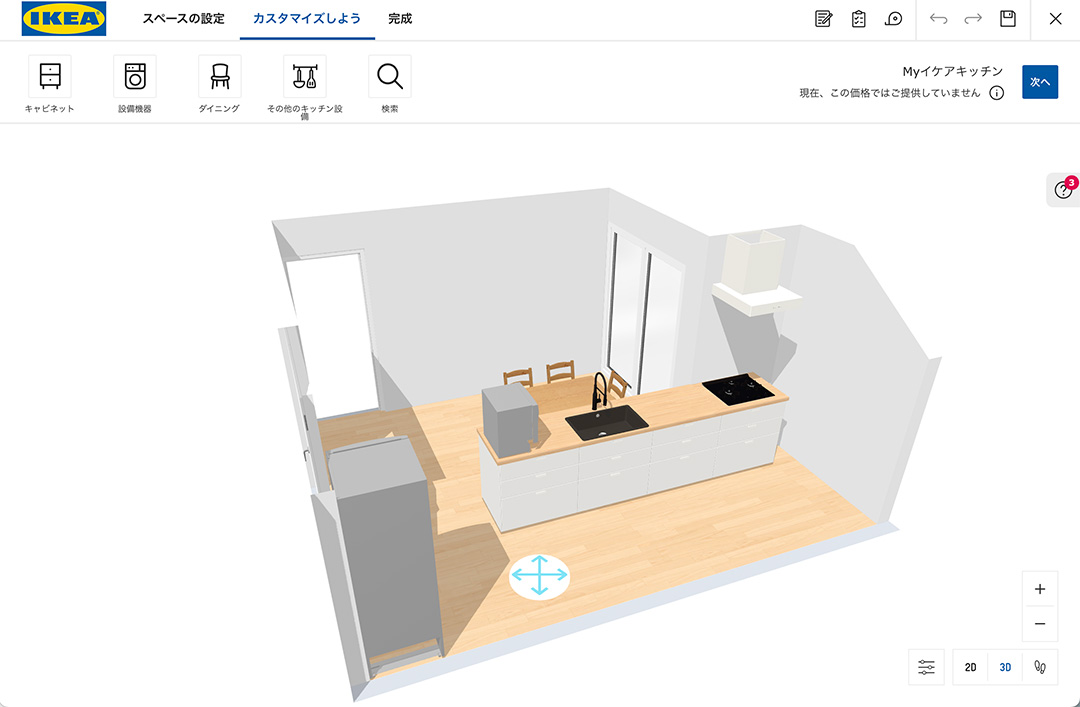Click the tape measure icon

893,19
